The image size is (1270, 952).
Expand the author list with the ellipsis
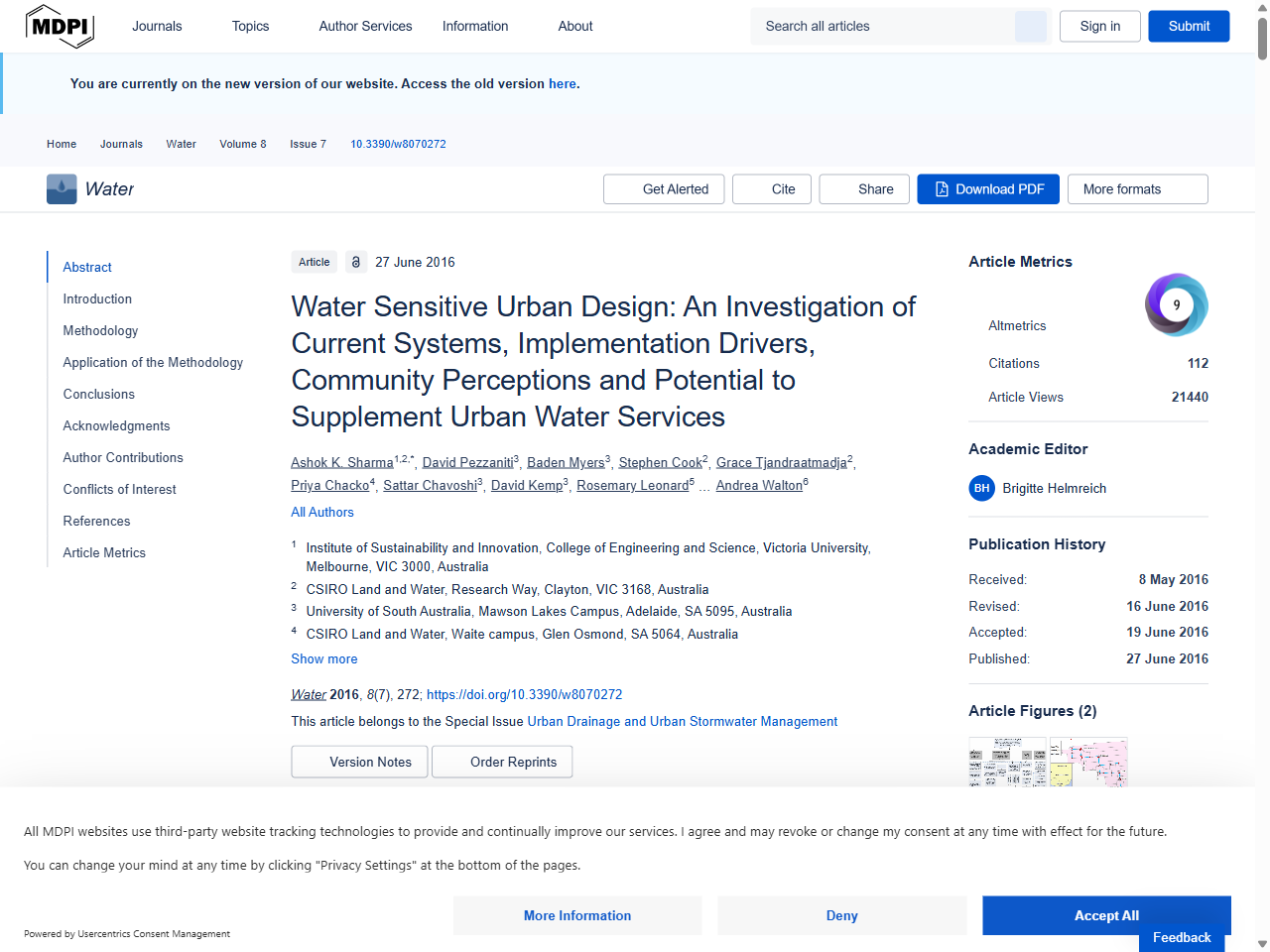[704, 485]
